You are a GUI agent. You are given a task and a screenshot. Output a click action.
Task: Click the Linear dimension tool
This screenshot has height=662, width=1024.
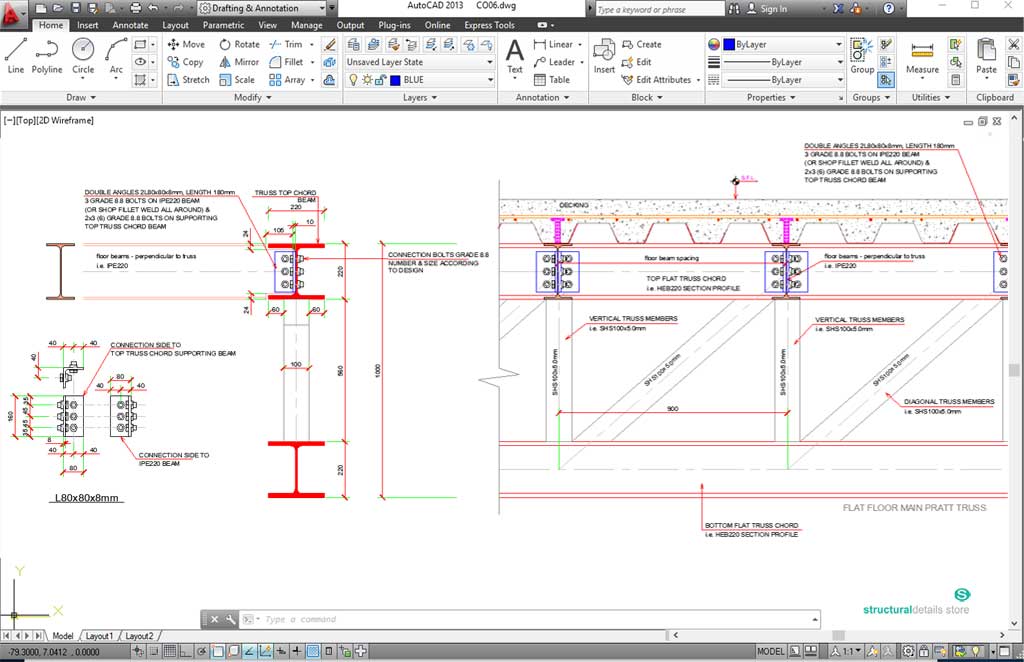(x=553, y=44)
